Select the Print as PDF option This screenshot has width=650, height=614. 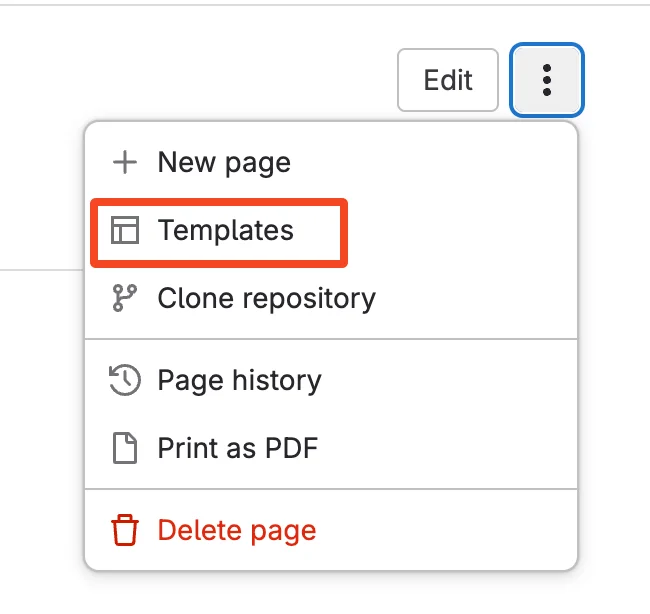(x=237, y=447)
